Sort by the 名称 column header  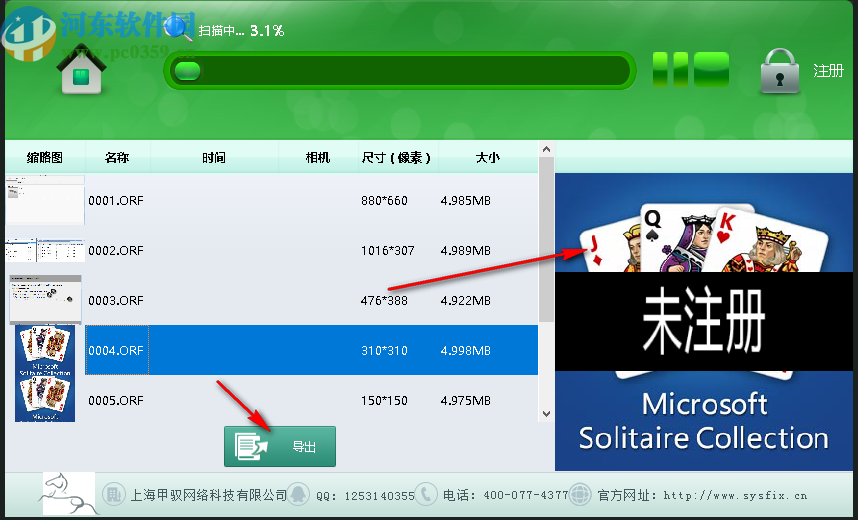coord(117,158)
